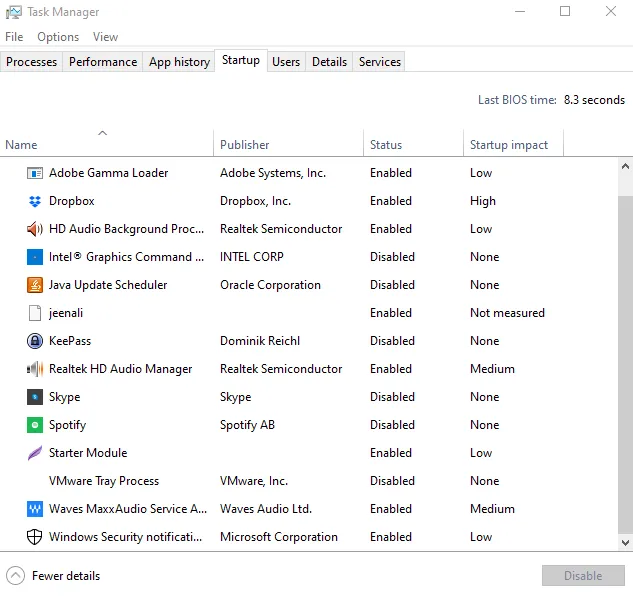633x597 pixels.
Task: Select the Spotify green icon
Action: pyautogui.click(x=35, y=425)
